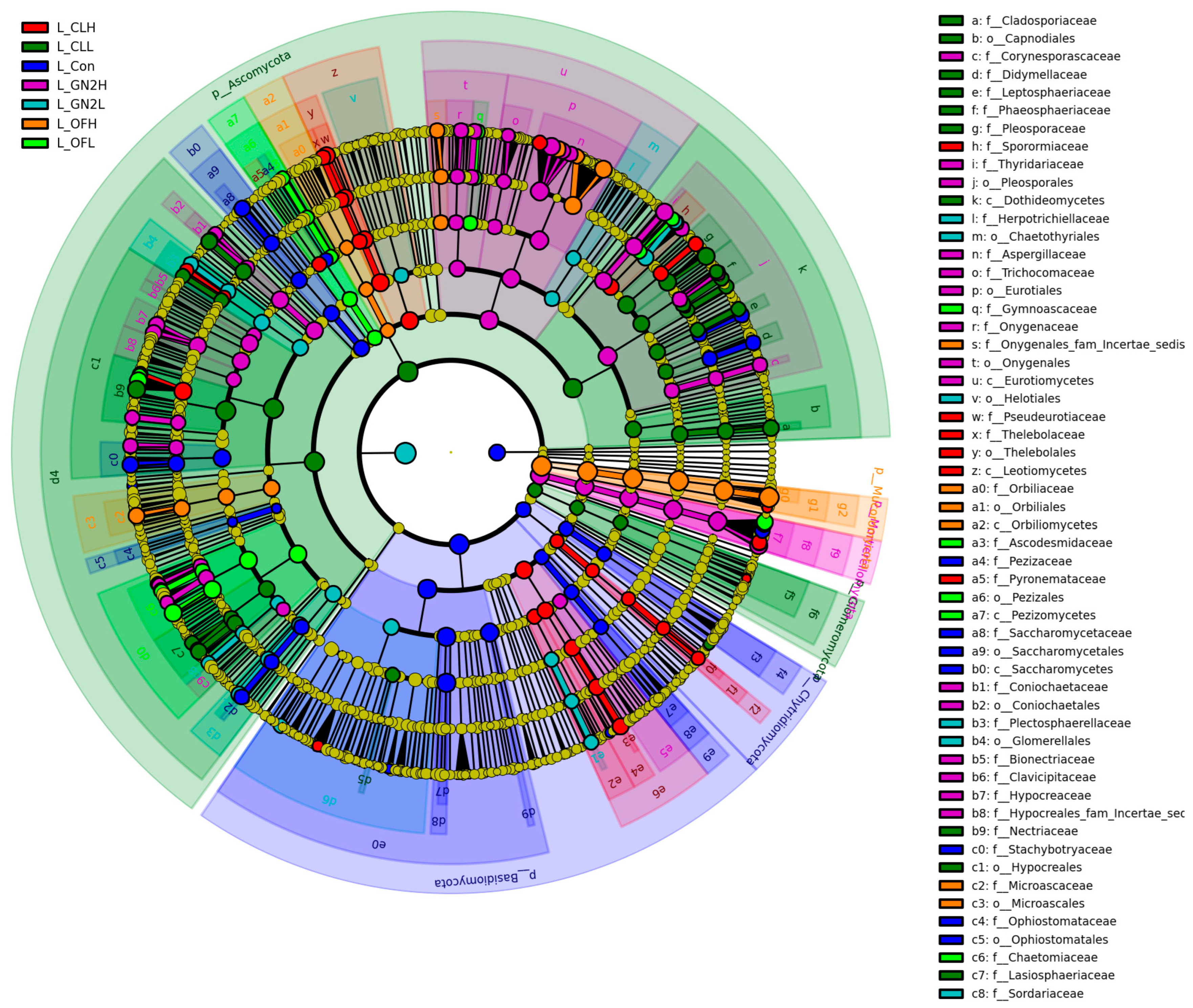Image resolution: width=1193 pixels, height=1008 pixels.
Task: Click the L_GN2H legend label text
Action: (x=82, y=85)
